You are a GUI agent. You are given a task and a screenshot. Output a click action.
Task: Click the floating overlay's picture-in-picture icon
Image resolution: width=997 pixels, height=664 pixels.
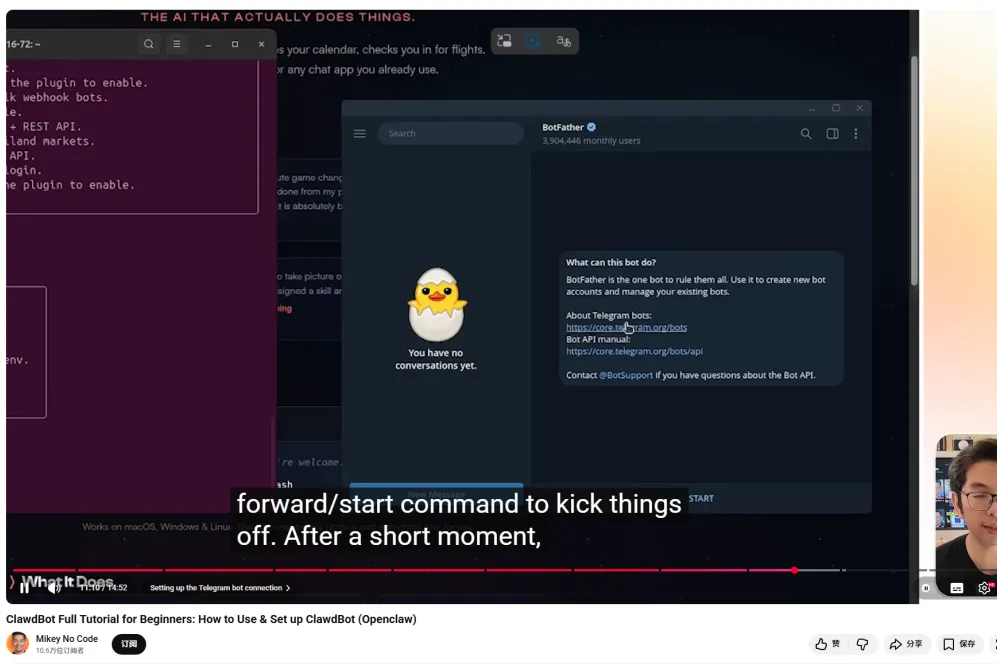click(504, 41)
